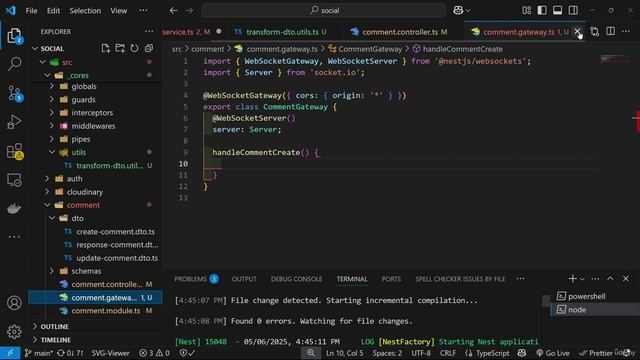This screenshot has width=640, height=360.
Task: Click the social command center search box
Action: coord(324,10)
